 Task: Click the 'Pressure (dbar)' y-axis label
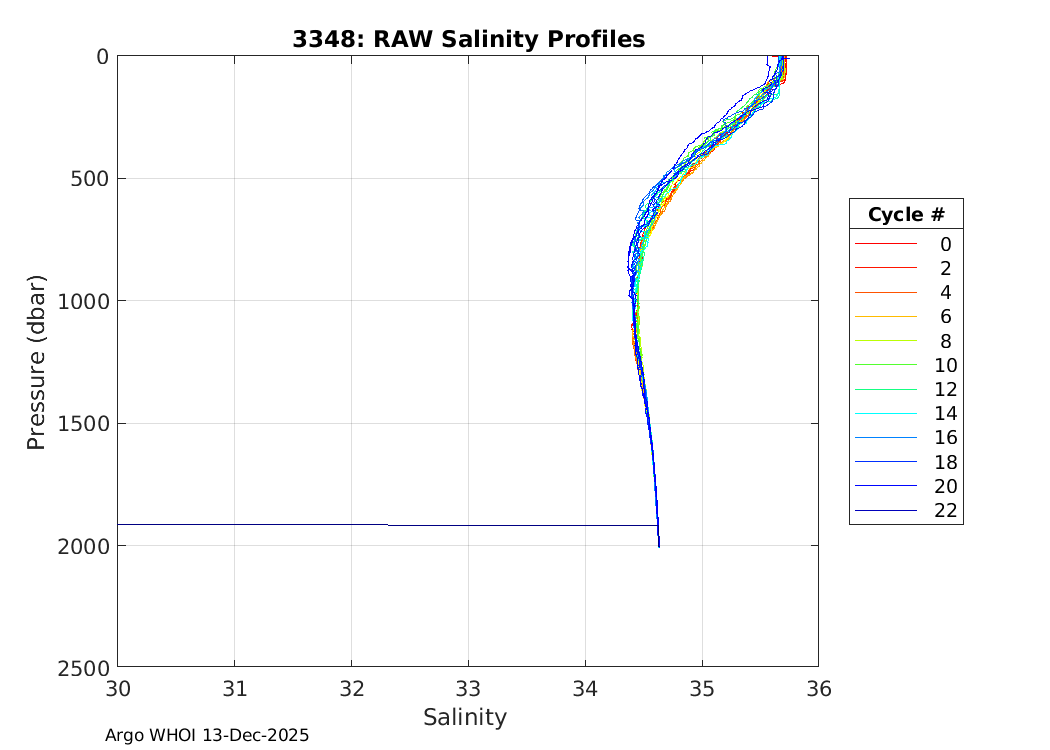click(37, 361)
